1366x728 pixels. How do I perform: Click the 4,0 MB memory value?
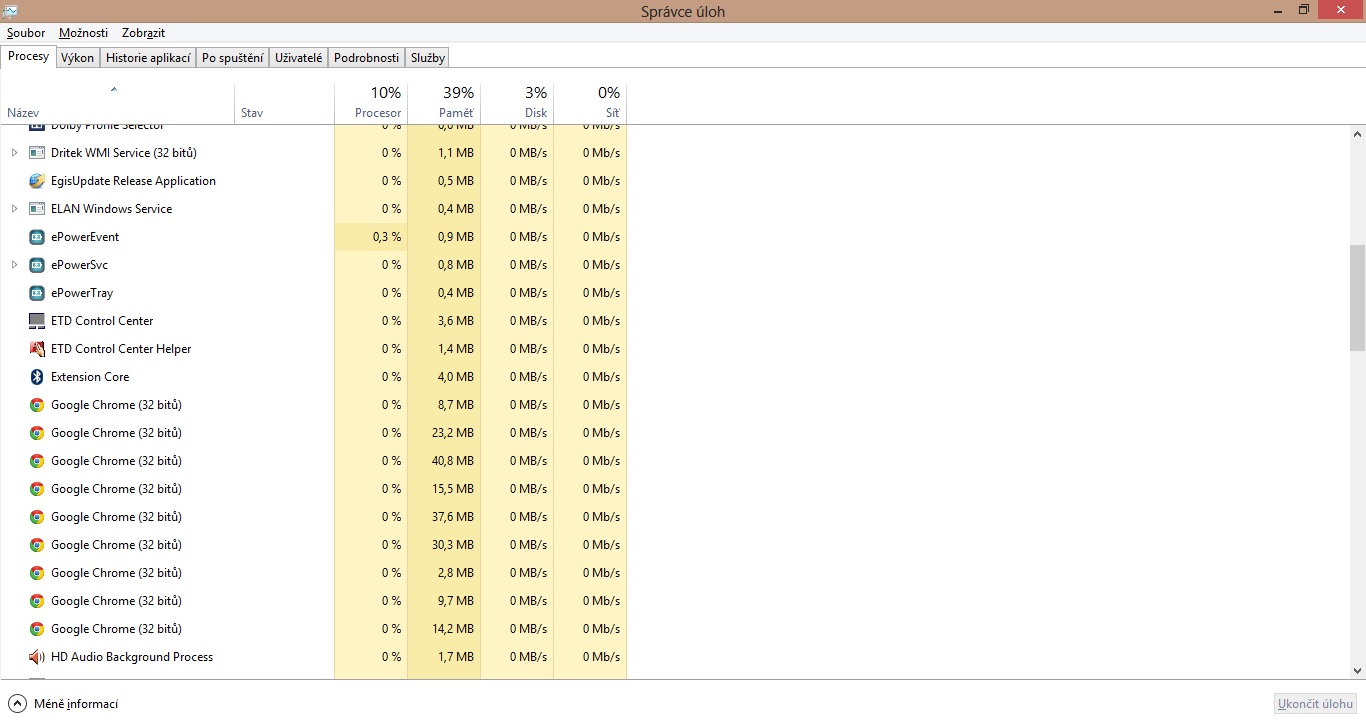click(456, 377)
